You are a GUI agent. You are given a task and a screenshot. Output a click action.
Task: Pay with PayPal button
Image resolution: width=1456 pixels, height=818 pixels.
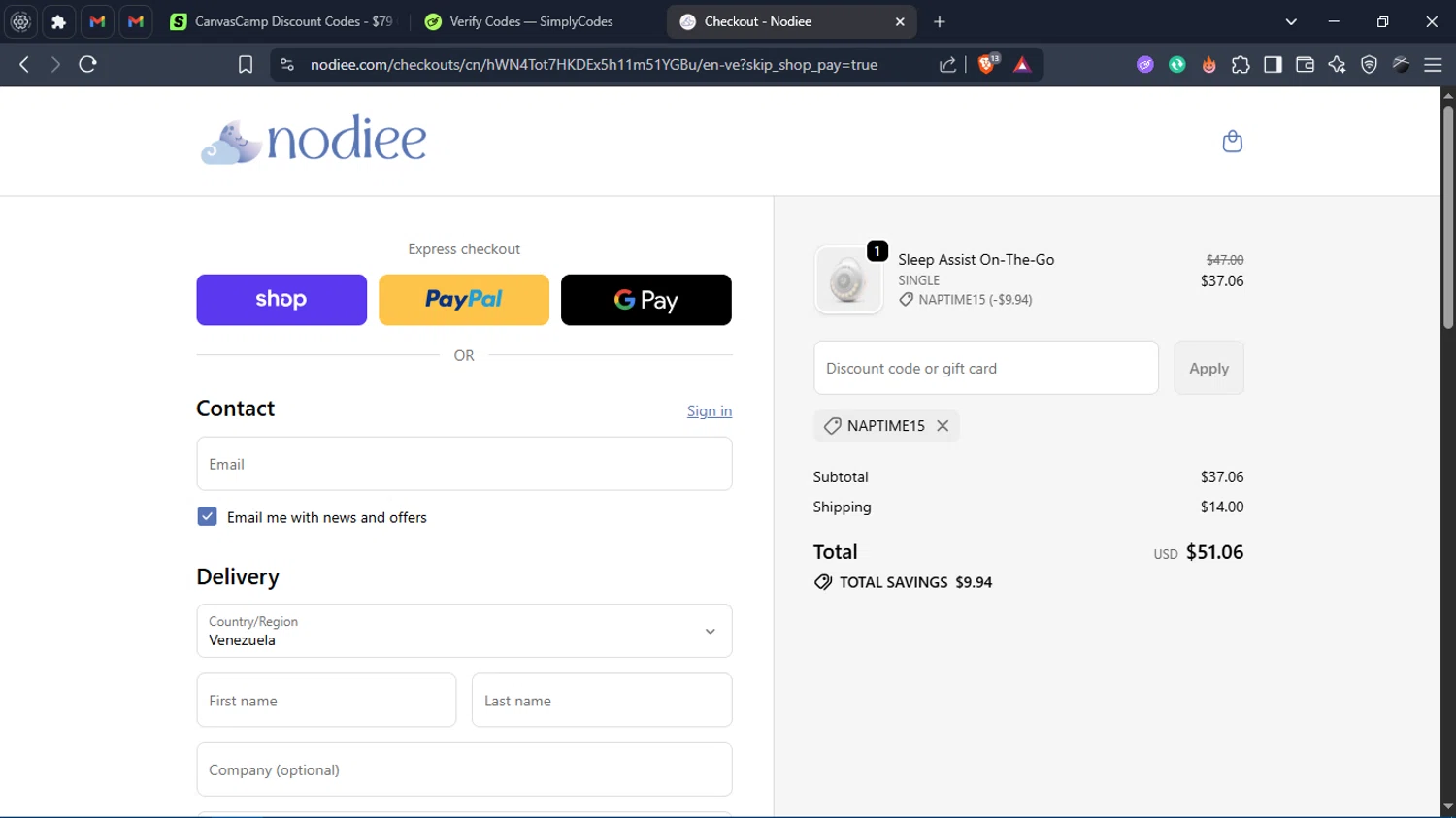pyautogui.click(x=464, y=300)
